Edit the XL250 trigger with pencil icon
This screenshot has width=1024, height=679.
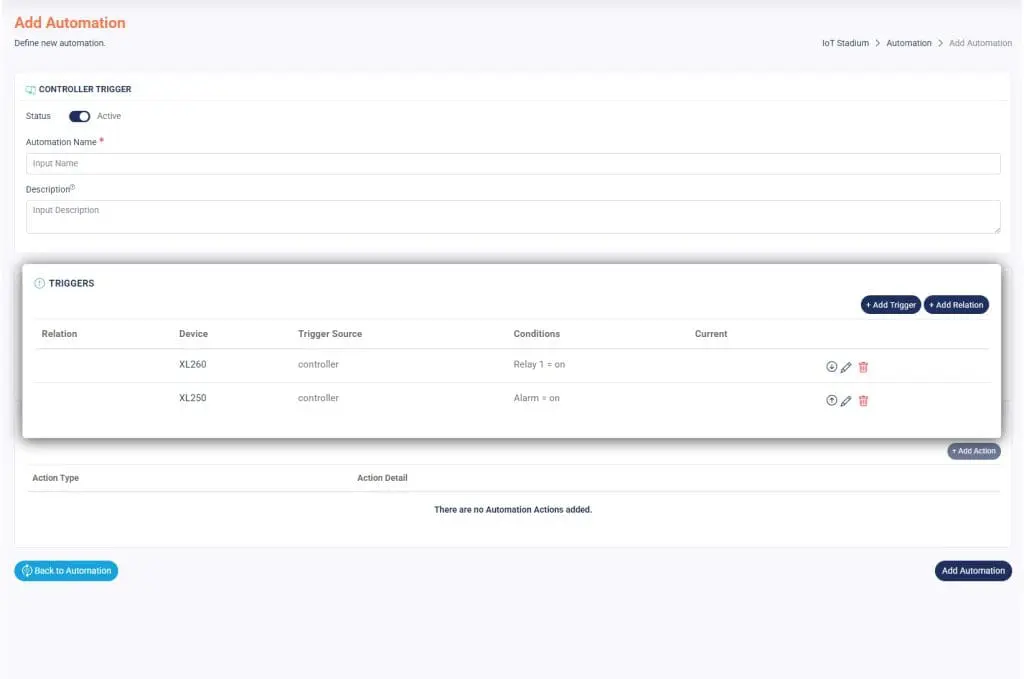(x=846, y=401)
